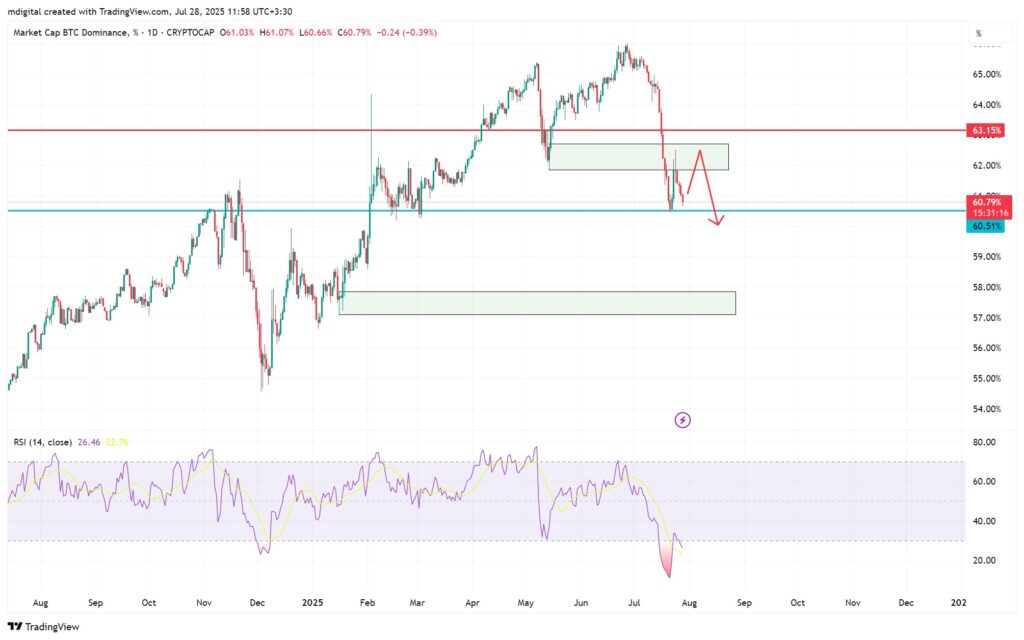Click the purple lightning bolt event icon
The width and height of the screenshot is (1024, 640).
(683, 420)
